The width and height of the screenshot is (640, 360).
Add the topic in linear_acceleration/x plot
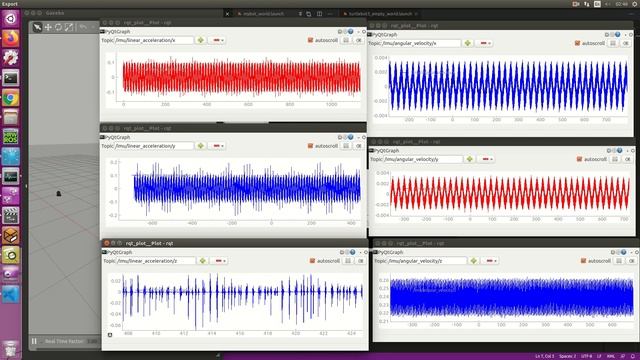click(x=200, y=40)
